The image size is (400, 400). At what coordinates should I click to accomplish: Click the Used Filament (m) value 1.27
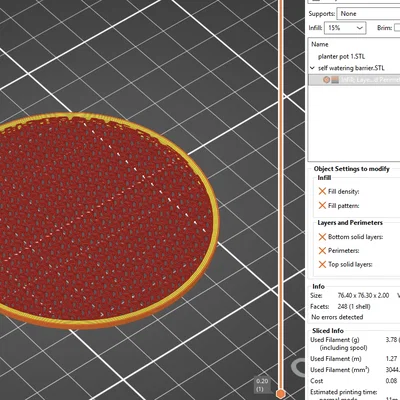coord(391,359)
